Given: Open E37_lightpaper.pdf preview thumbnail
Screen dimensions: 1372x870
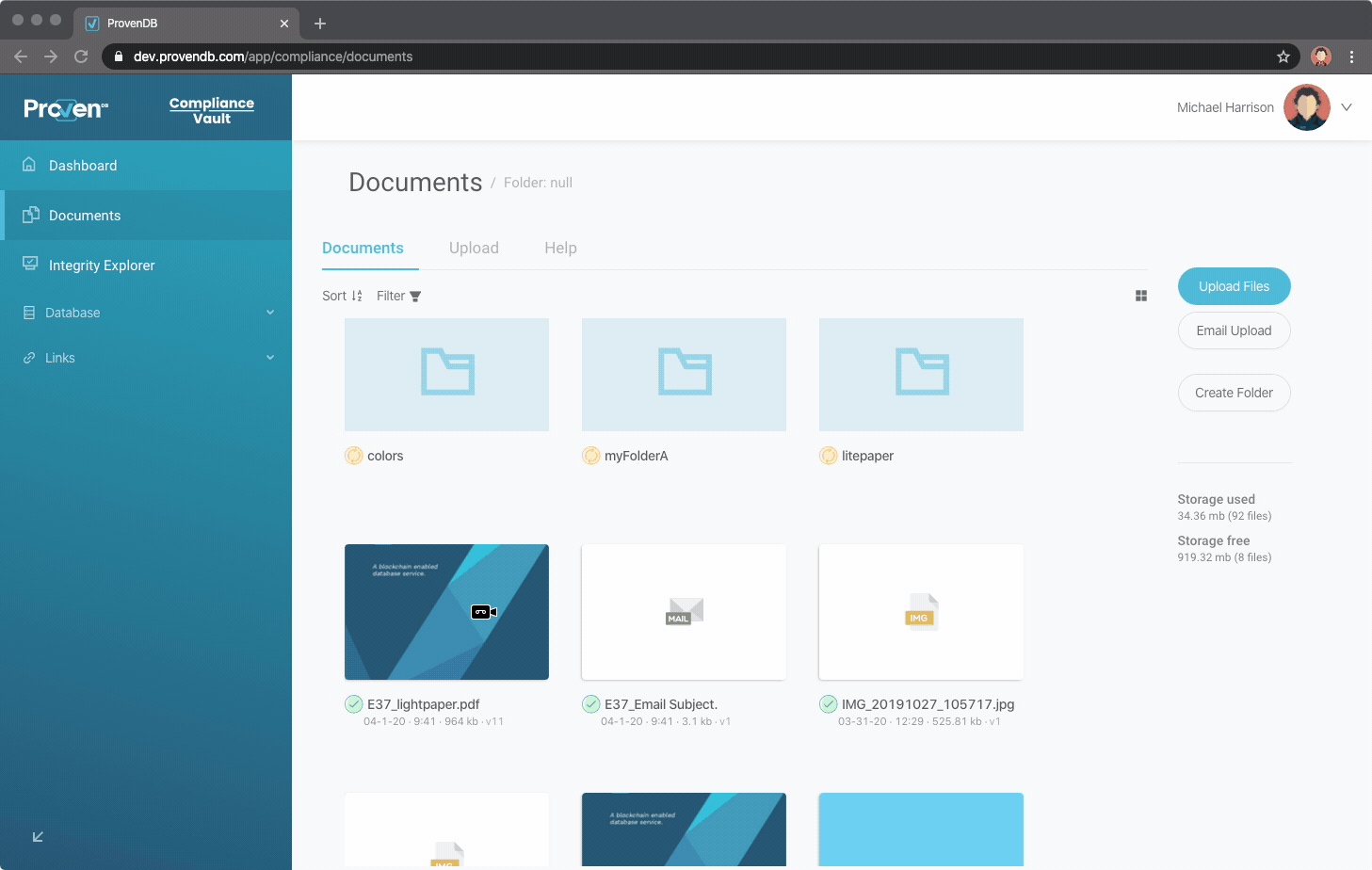Looking at the screenshot, I should [x=446, y=612].
